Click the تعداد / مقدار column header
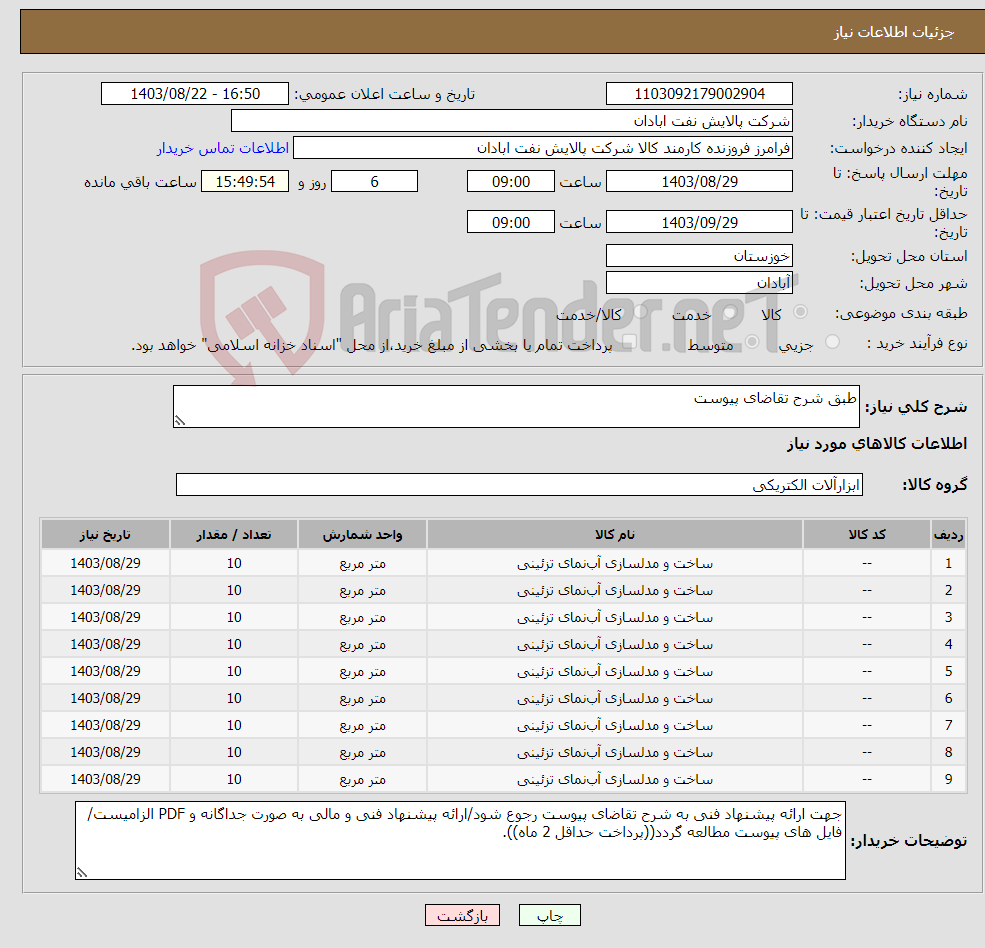The width and height of the screenshot is (985, 948). click(x=234, y=535)
